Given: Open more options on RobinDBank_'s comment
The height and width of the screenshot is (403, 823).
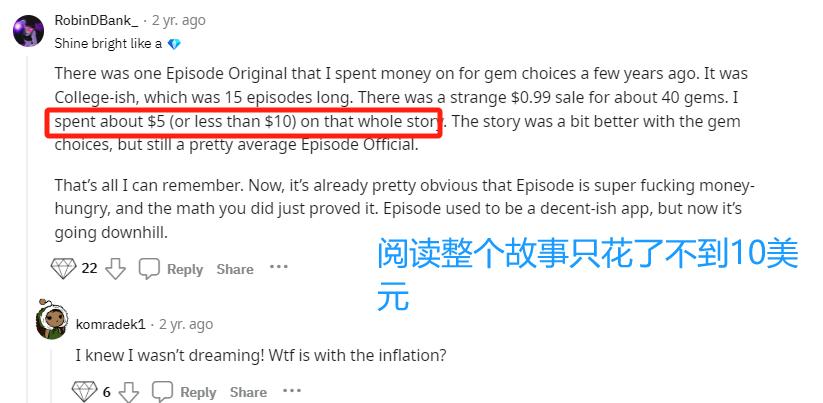Looking at the screenshot, I should tap(279, 267).
